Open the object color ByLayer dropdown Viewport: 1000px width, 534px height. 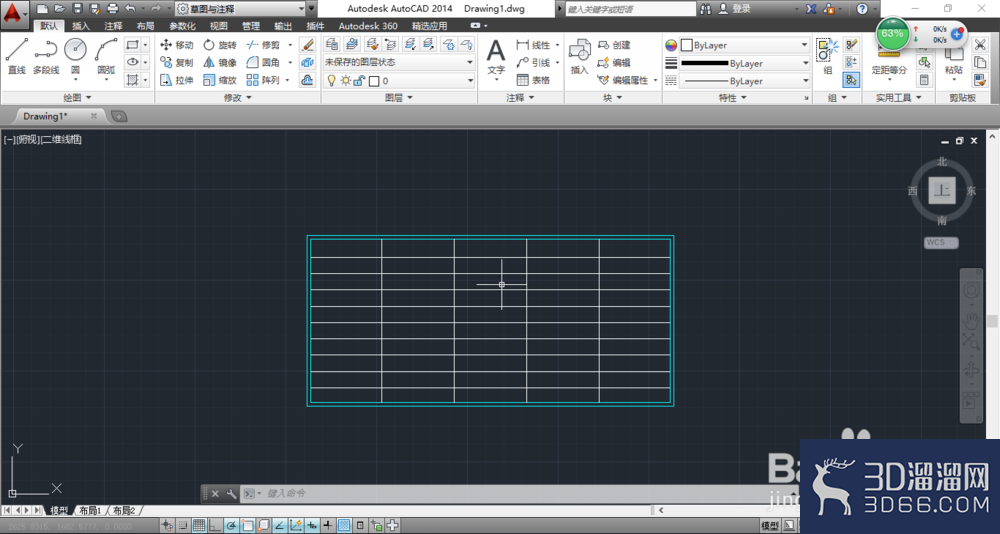pos(744,45)
